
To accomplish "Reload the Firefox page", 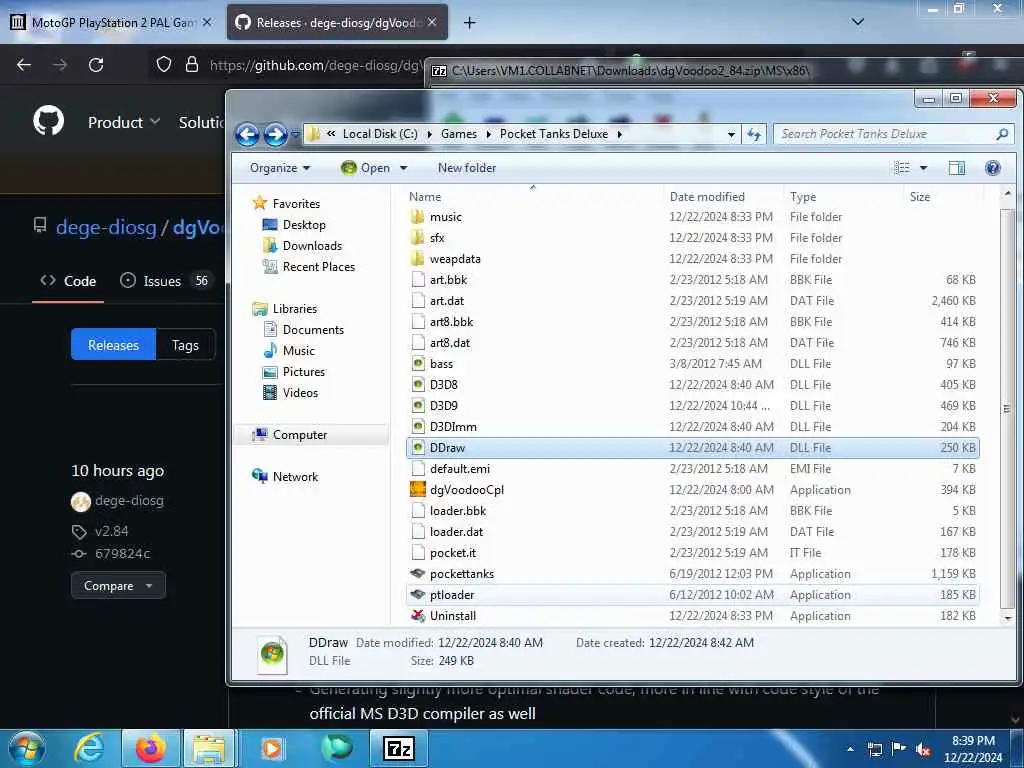I will (96, 65).
